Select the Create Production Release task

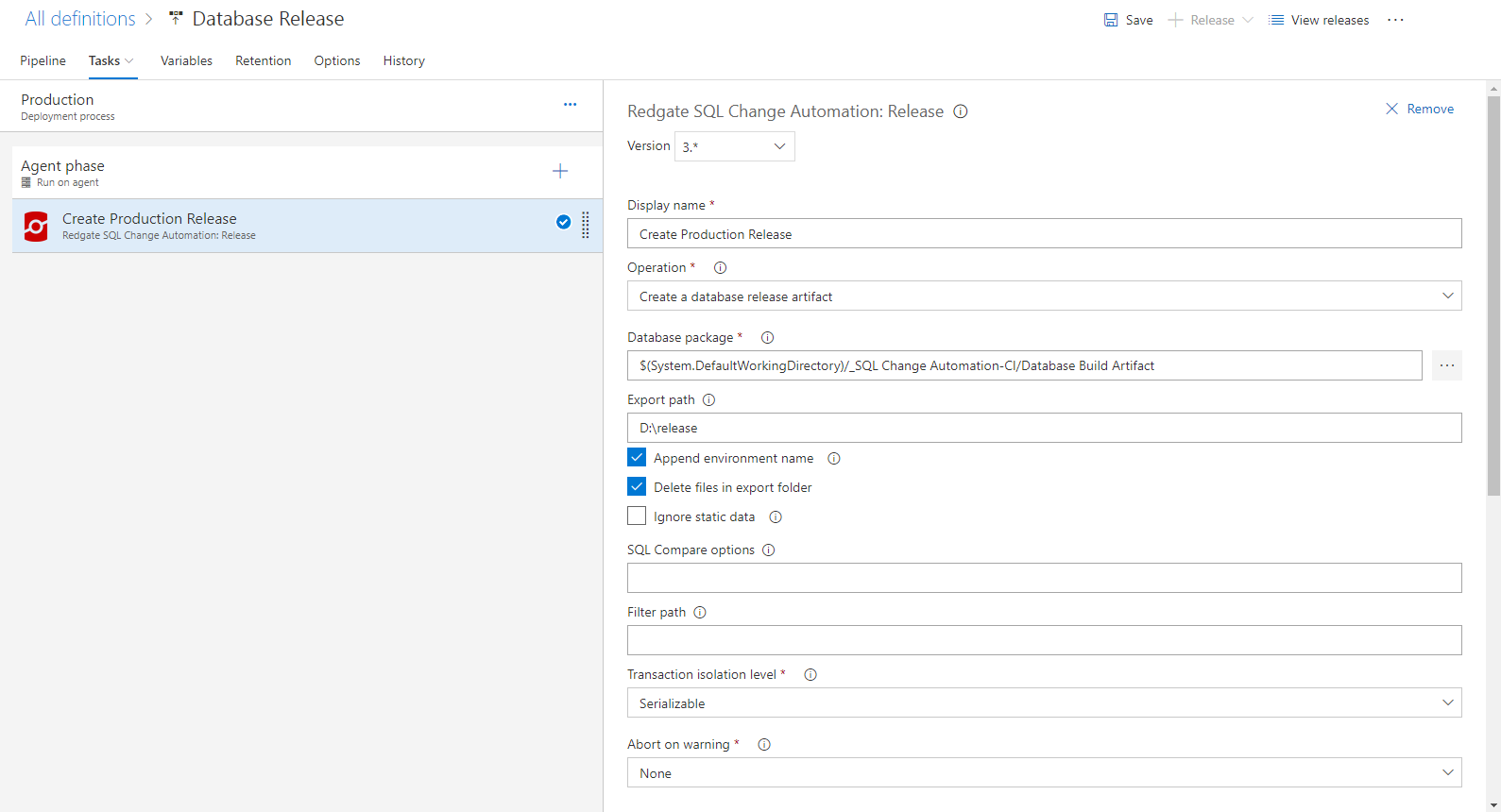click(307, 226)
